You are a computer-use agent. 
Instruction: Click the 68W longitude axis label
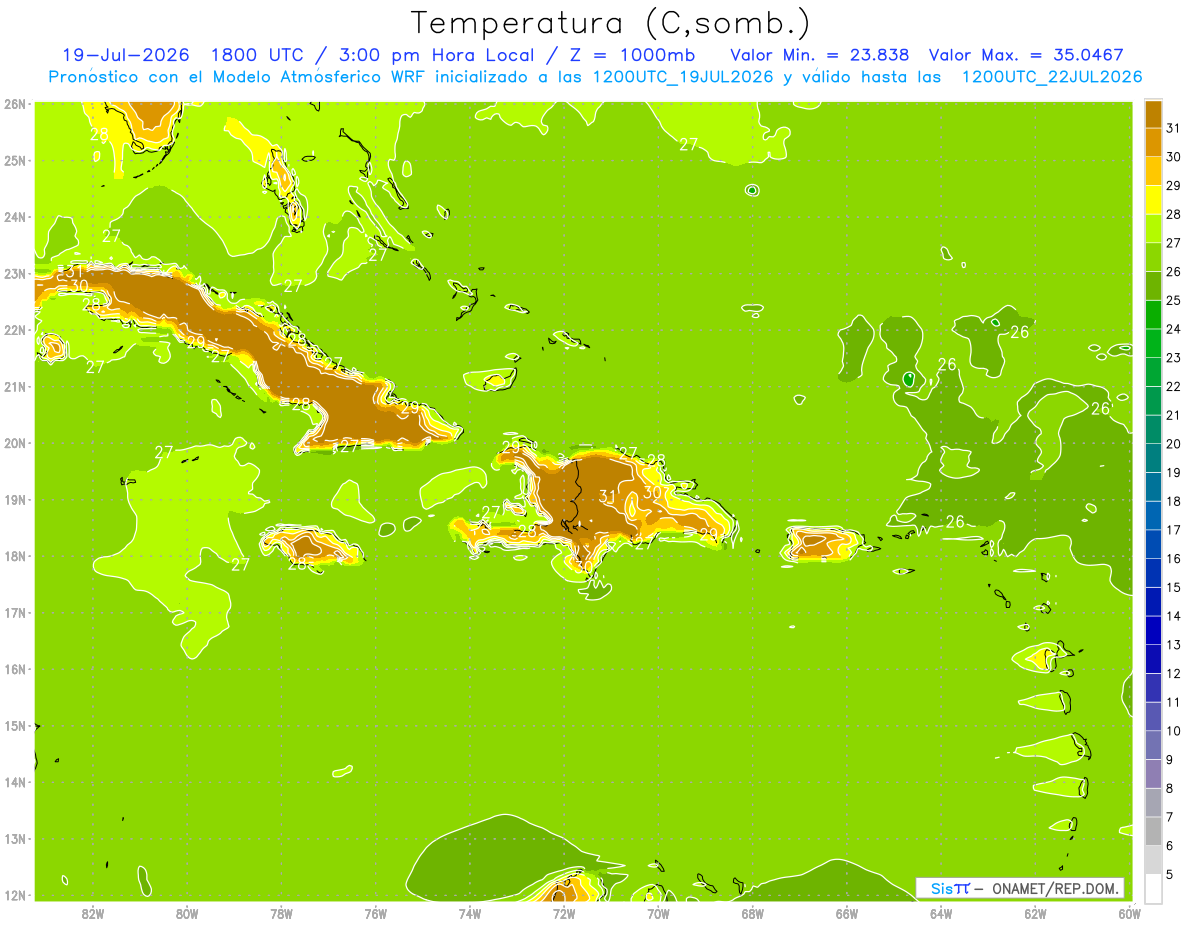(753, 913)
